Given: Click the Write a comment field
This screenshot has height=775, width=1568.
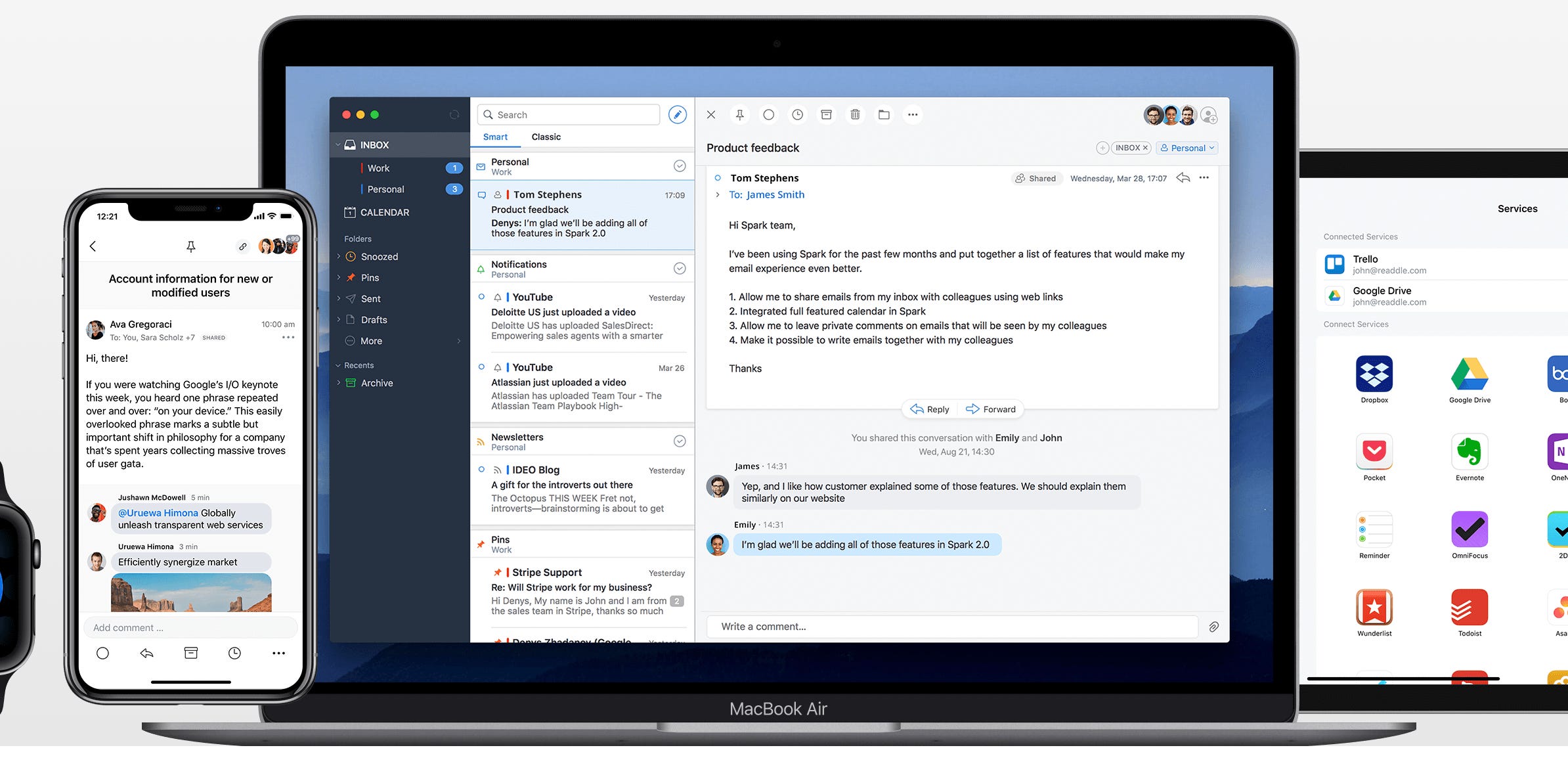Looking at the screenshot, I should coord(952,627).
